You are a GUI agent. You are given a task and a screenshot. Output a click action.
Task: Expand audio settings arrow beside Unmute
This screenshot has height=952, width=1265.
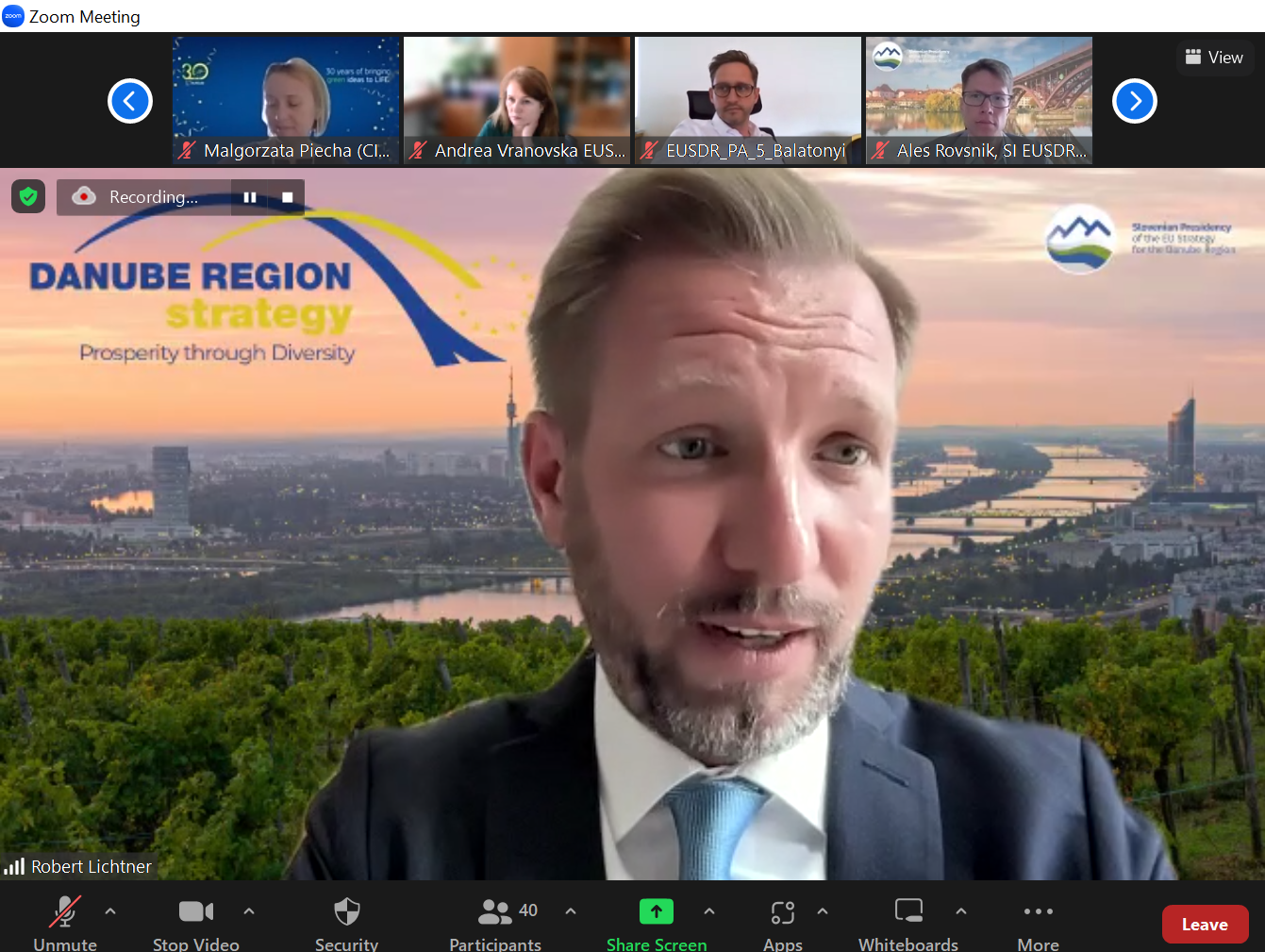pyautogui.click(x=110, y=911)
